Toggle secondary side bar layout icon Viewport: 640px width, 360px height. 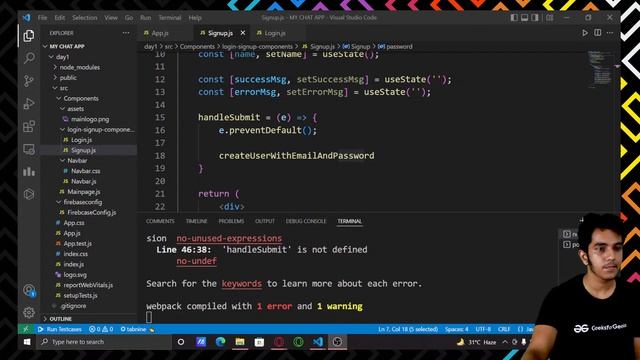tap(535, 18)
